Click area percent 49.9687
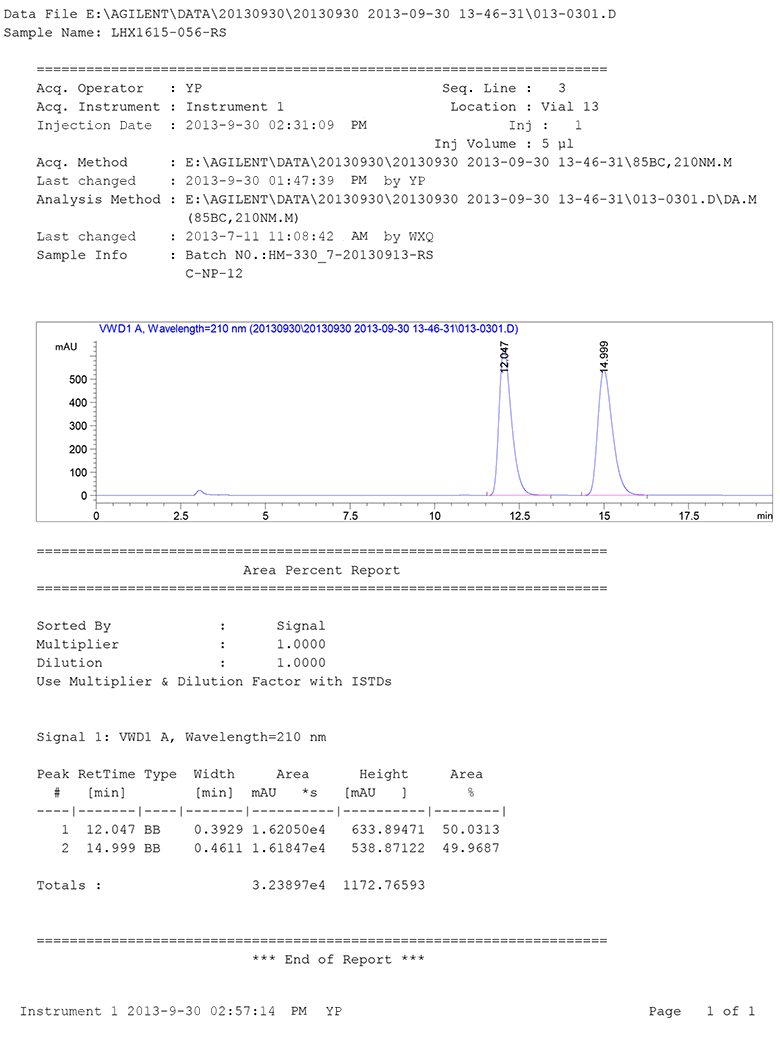Screen dimensions: 780x1050 click(471, 848)
